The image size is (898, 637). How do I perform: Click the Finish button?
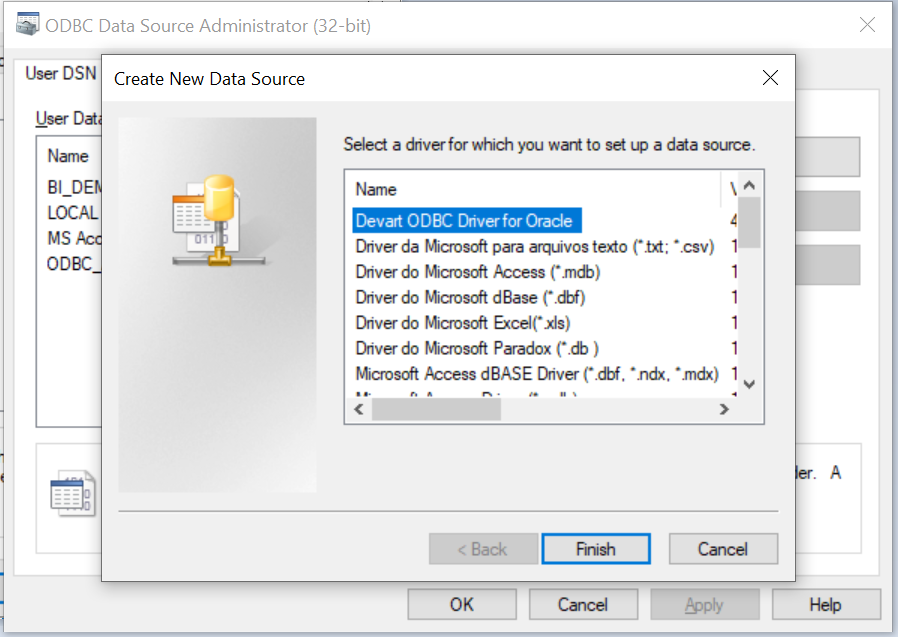coord(596,549)
